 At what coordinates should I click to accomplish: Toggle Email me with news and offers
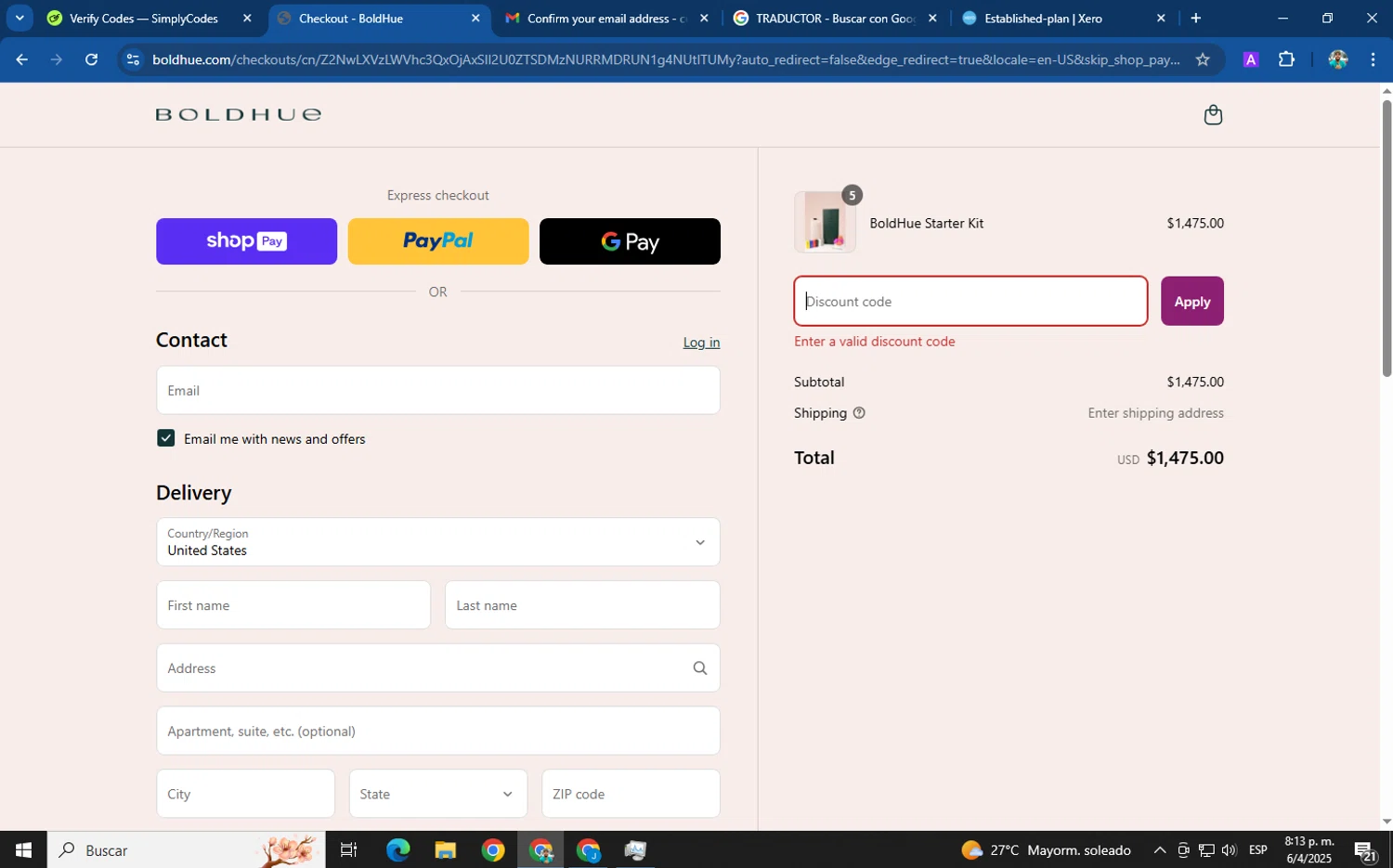click(x=165, y=438)
